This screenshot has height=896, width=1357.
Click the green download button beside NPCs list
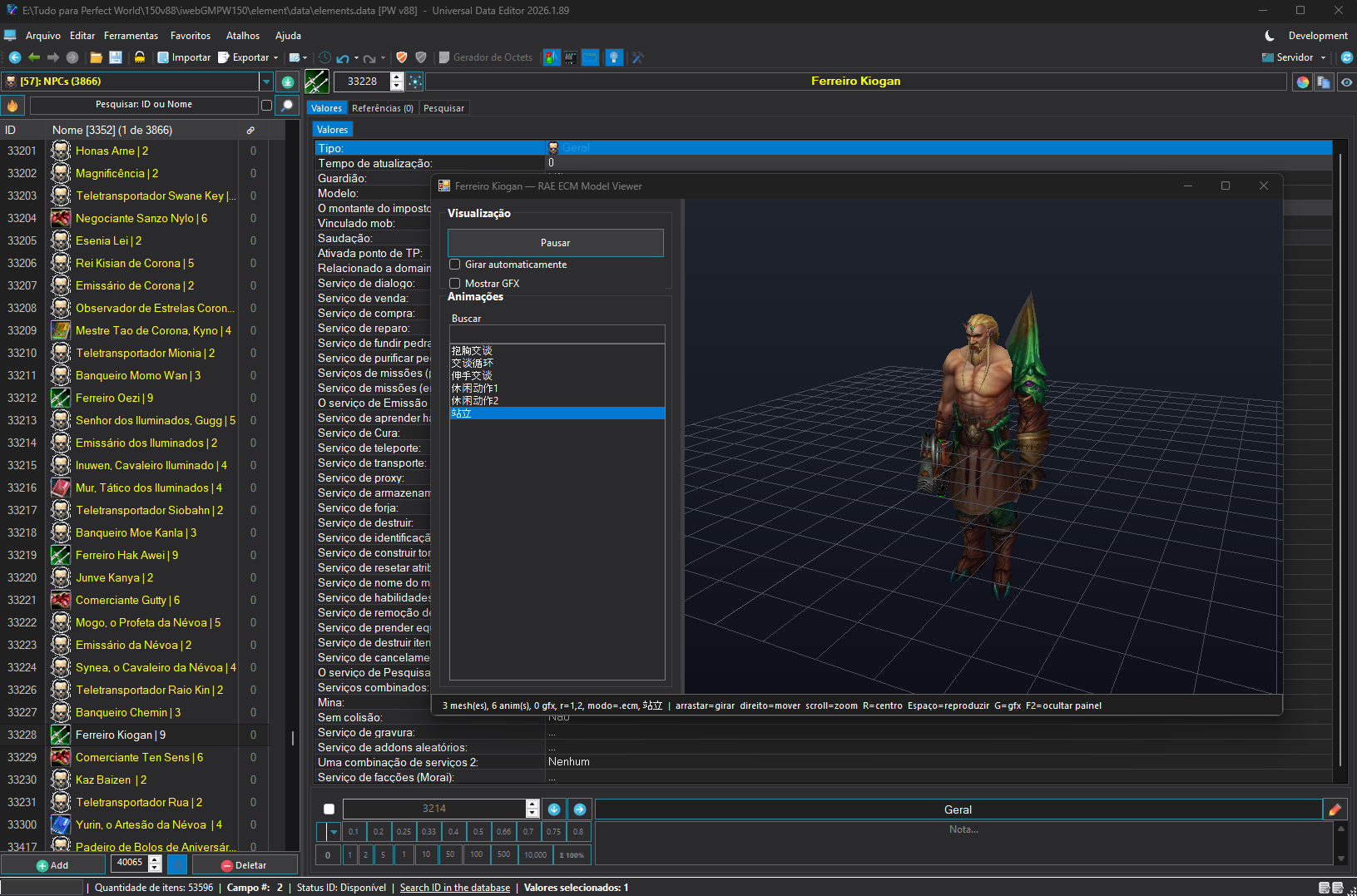pyautogui.click(x=288, y=82)
